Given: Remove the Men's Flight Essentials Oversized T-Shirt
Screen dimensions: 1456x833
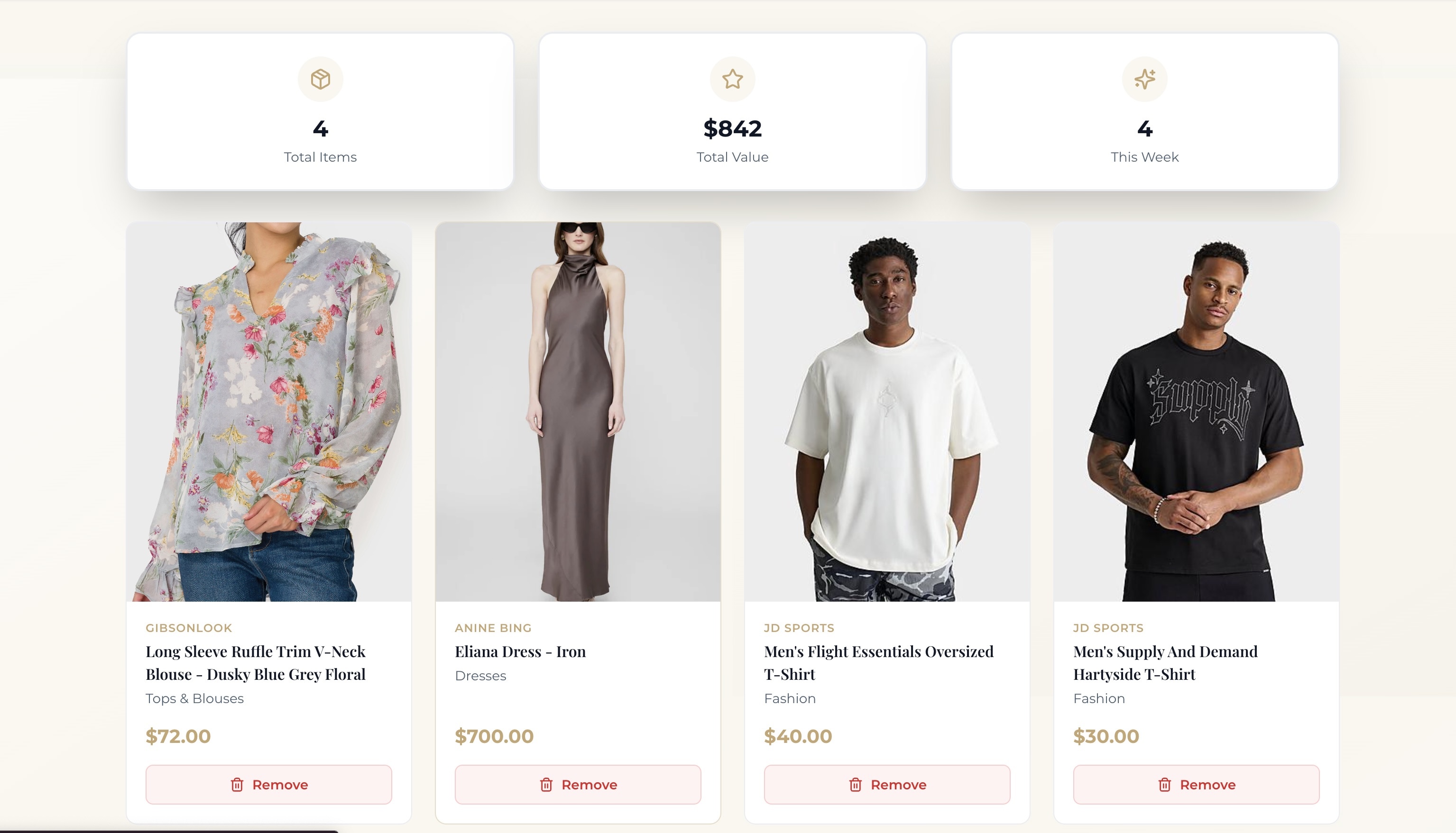Looking at the screenshot, I should click(886, 784).
